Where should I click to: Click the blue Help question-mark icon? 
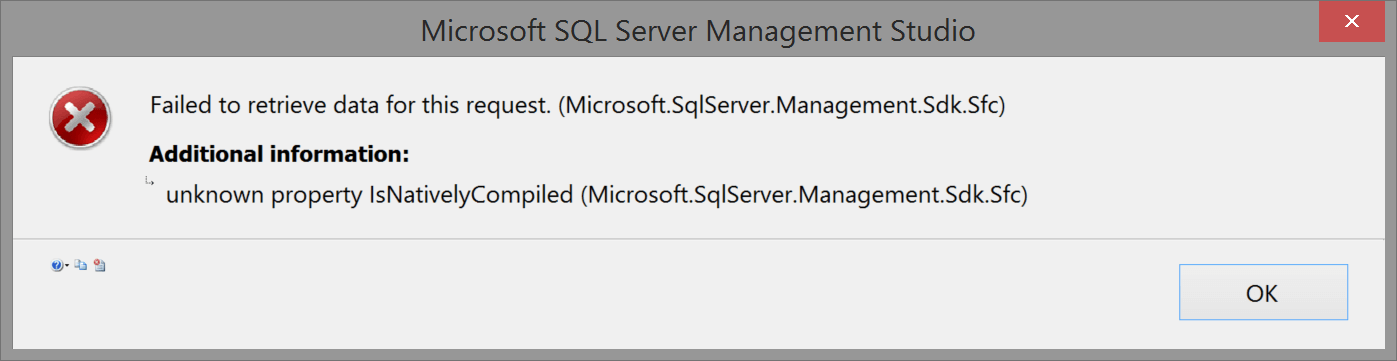click(x=57, y=265)
